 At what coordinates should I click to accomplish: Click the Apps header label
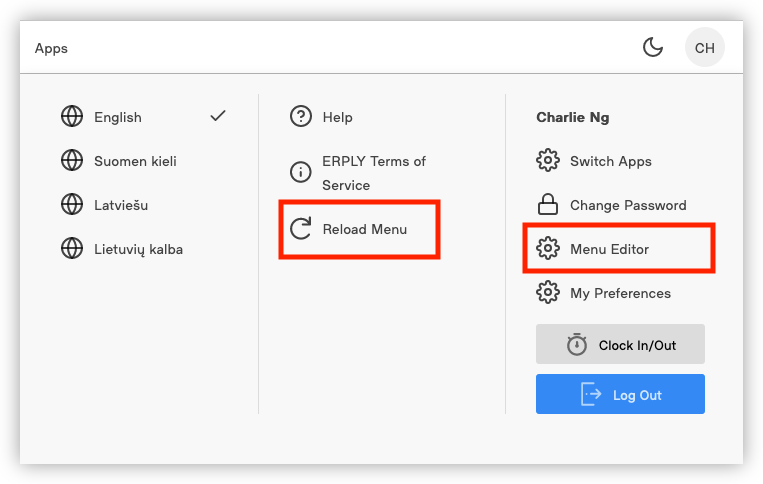point(51,48)
